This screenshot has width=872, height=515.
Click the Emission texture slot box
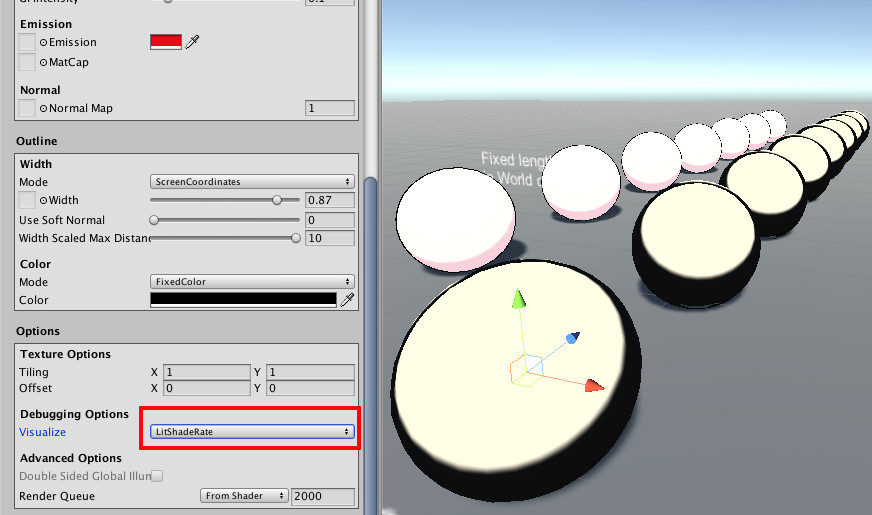(27, 42)
